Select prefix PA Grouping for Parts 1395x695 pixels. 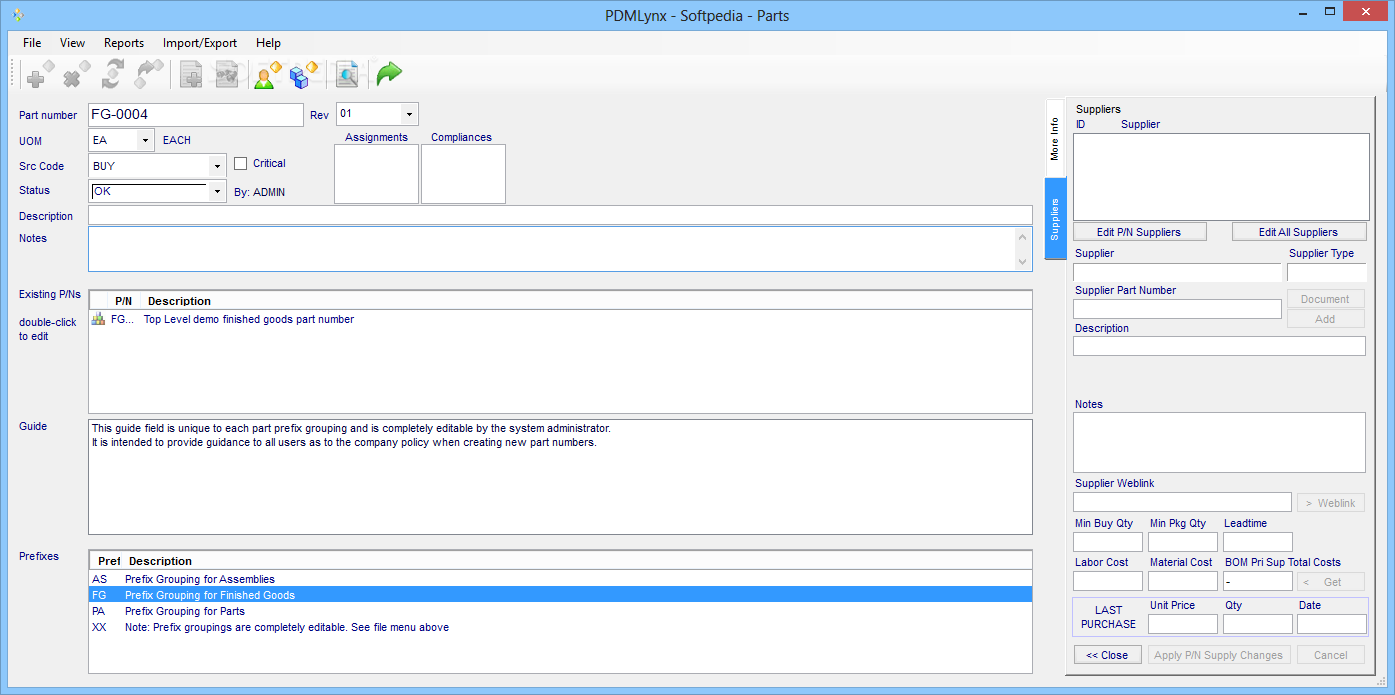click(x=560, y=611)
